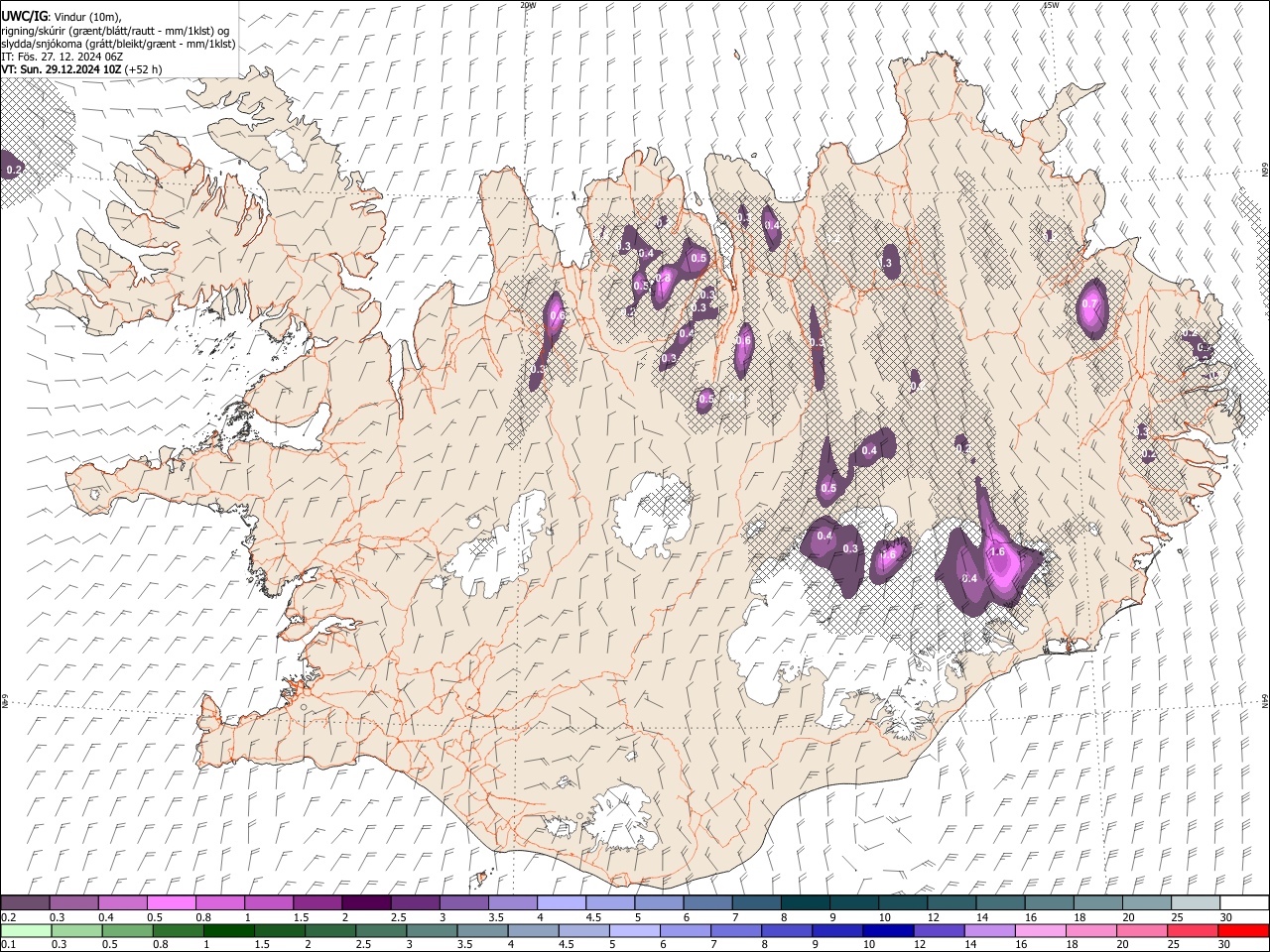Click the '0.1' label under the bottom legend row
The image size is (1270, 952).
point(8,944)
